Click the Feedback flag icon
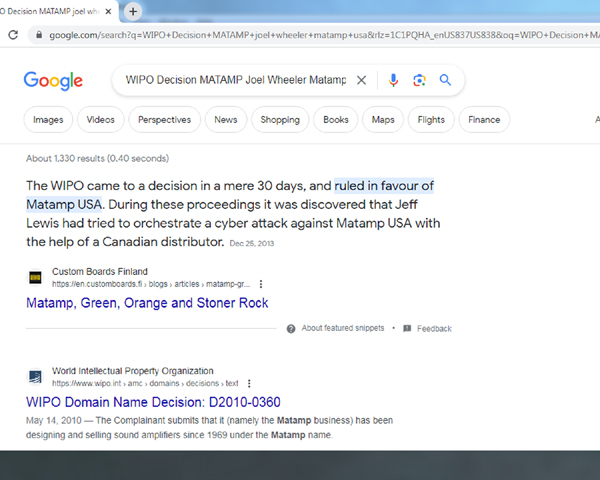600x480 pixels. 407,328
